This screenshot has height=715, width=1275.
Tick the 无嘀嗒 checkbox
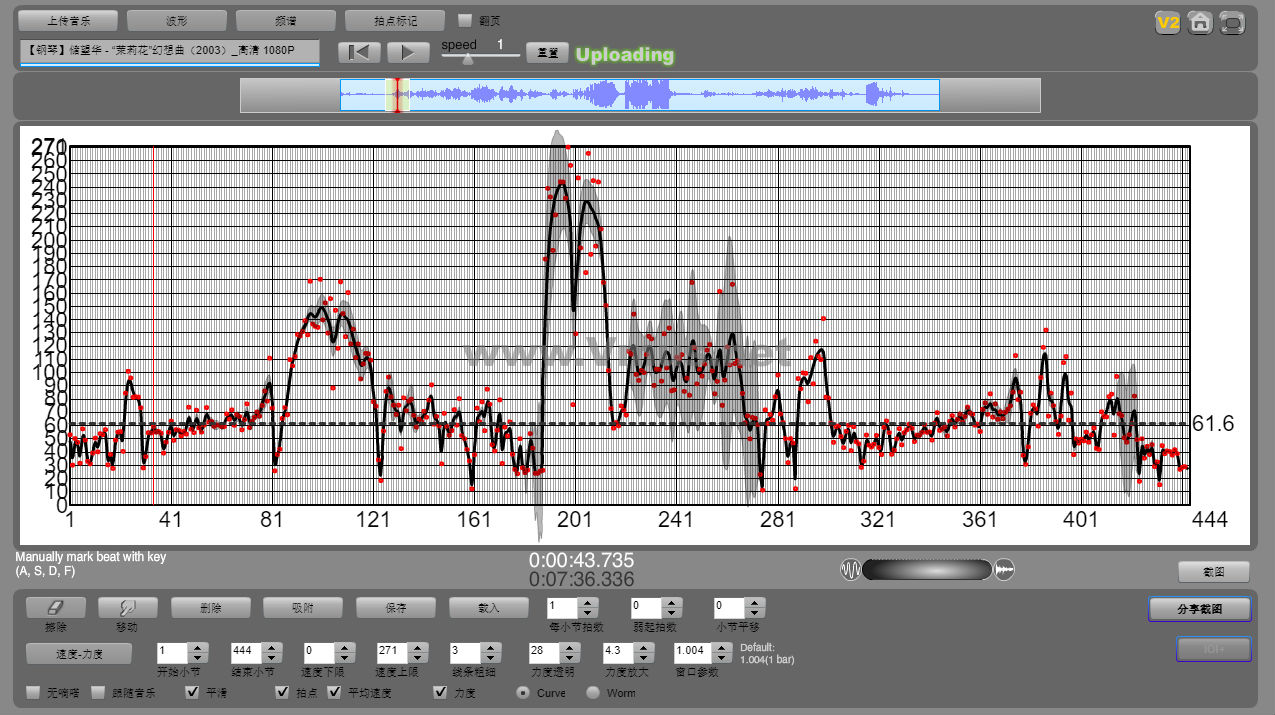[x=33, y=692]
